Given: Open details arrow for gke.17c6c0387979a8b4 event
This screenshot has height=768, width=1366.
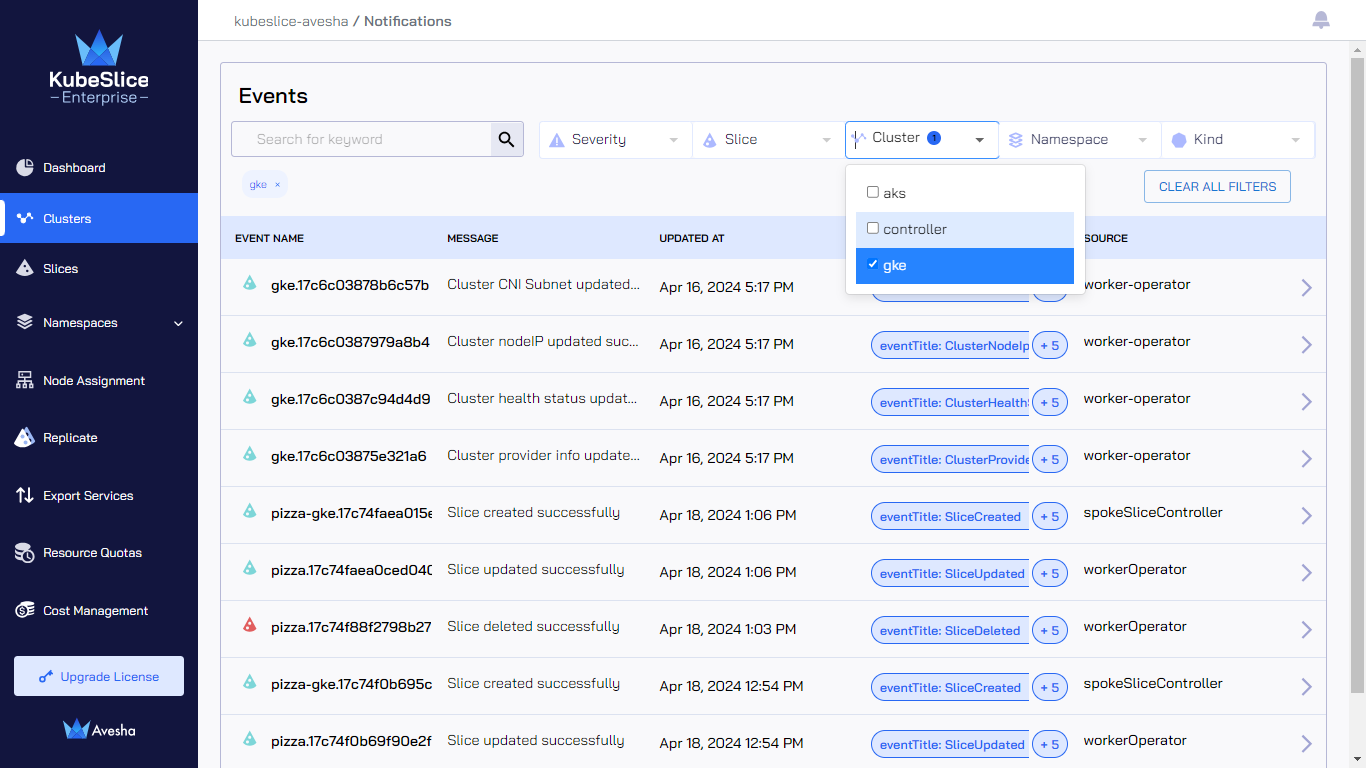Looking at the screenshot, I should pyautogui.click(x=1306, y=344).
